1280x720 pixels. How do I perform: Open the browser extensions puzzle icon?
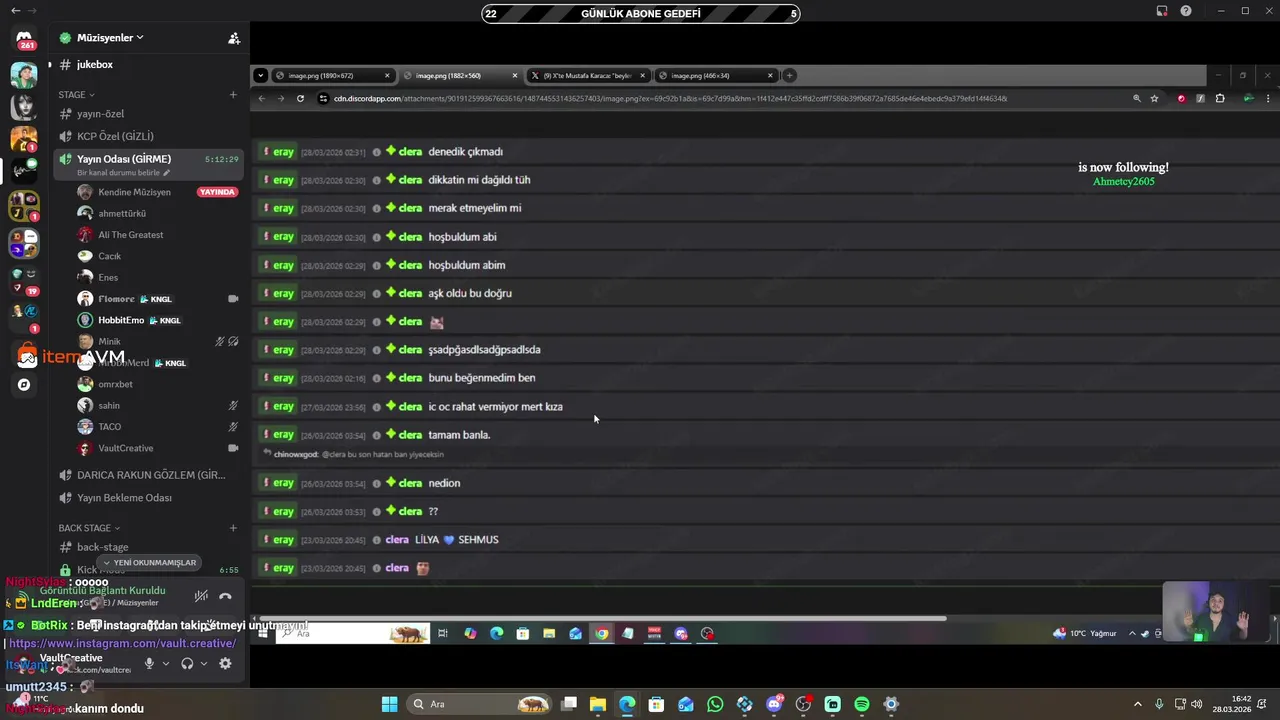point(1219,98)
